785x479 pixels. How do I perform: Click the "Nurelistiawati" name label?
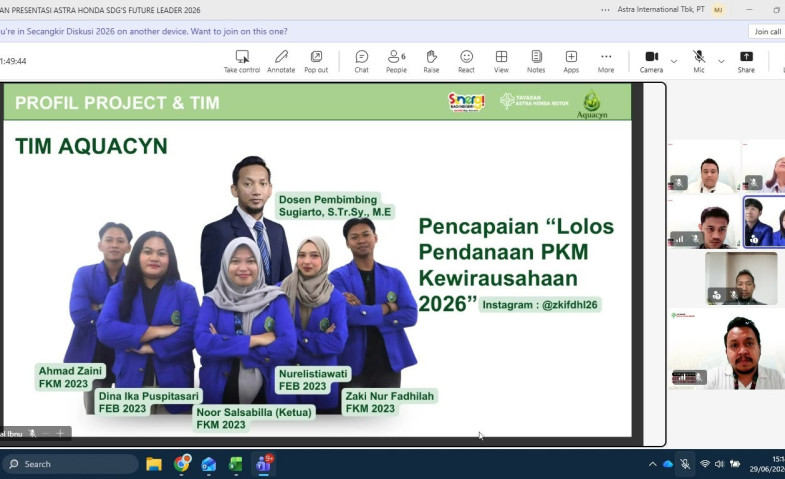click(x=313, y=373)
